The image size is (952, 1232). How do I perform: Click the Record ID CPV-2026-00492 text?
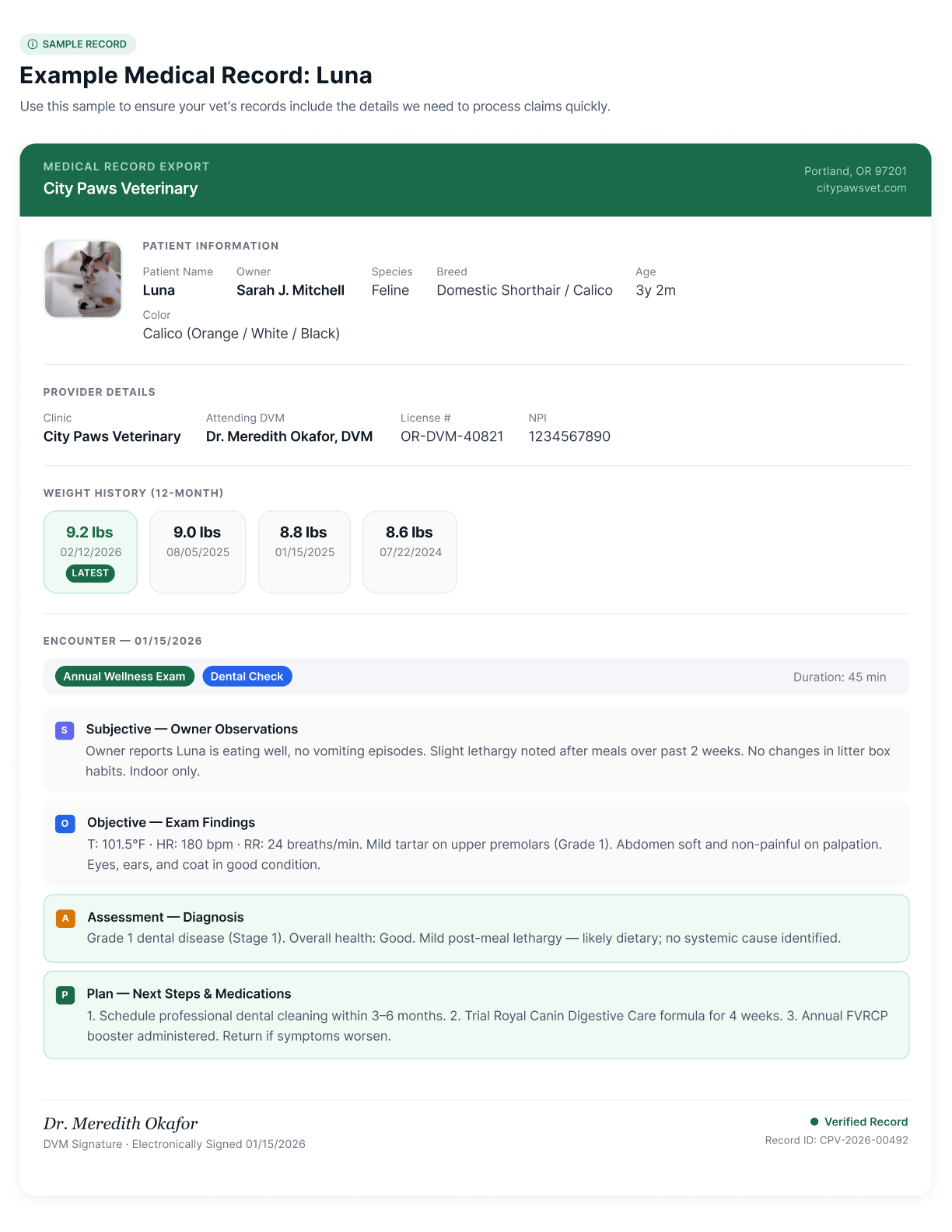836,1140
